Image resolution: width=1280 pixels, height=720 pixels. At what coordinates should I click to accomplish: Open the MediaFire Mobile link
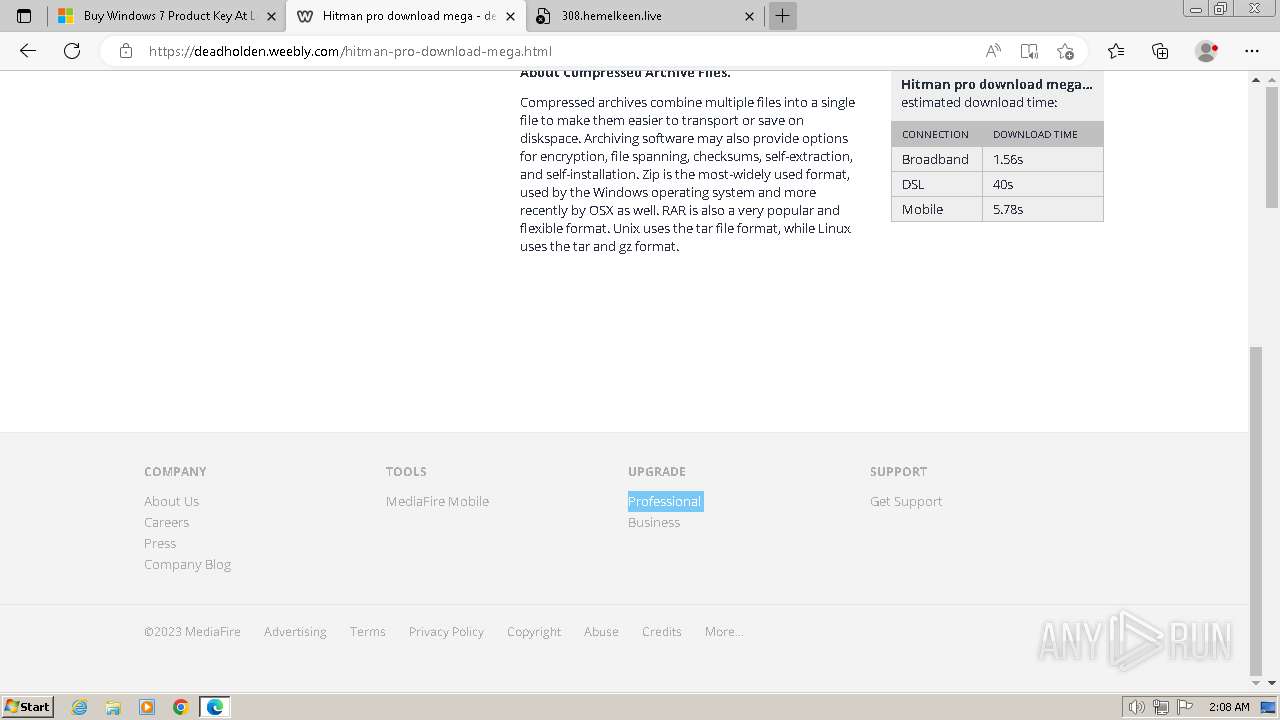[437, 501]
